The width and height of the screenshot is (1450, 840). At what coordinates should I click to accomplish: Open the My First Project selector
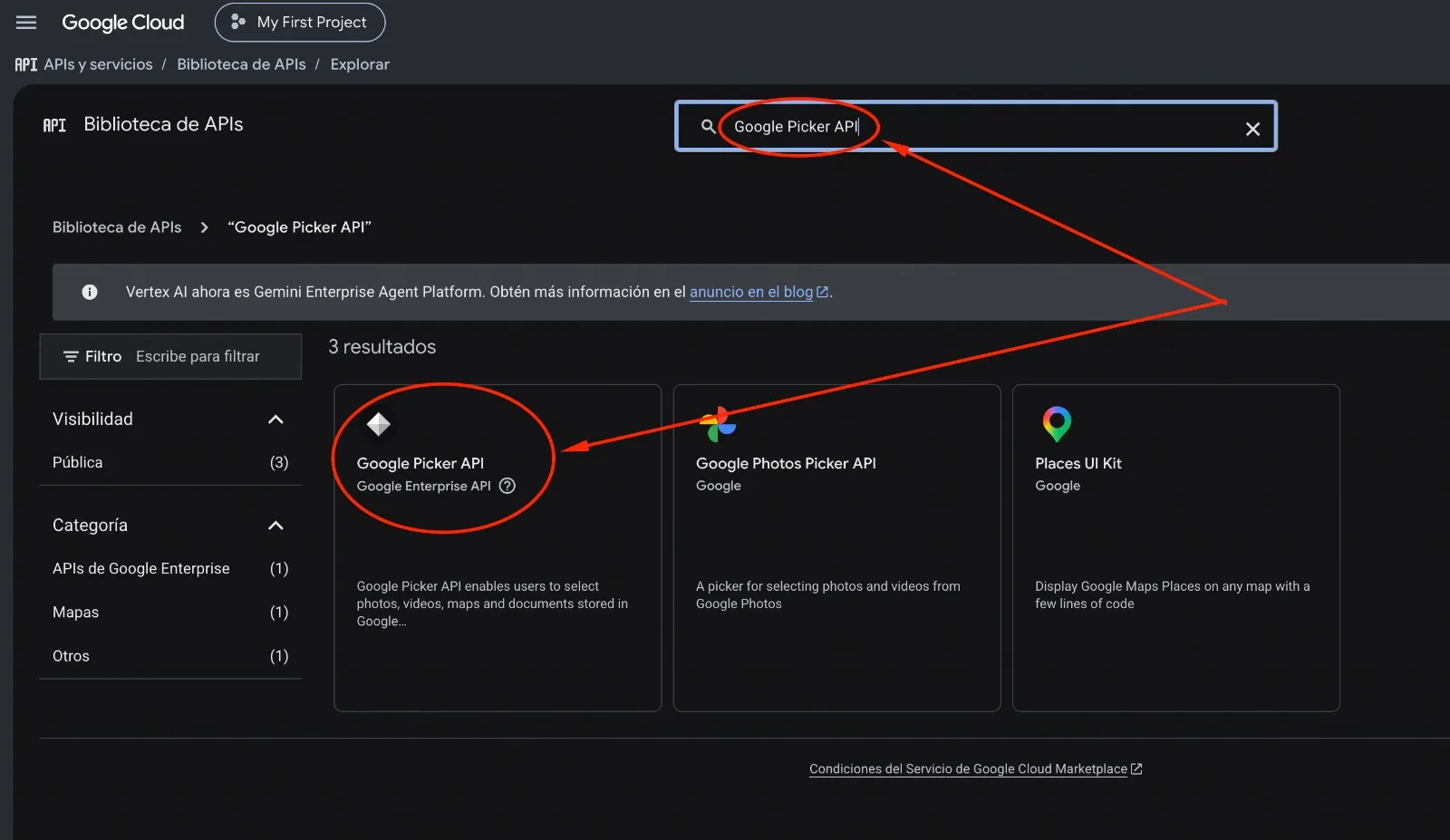coord(300,23)
